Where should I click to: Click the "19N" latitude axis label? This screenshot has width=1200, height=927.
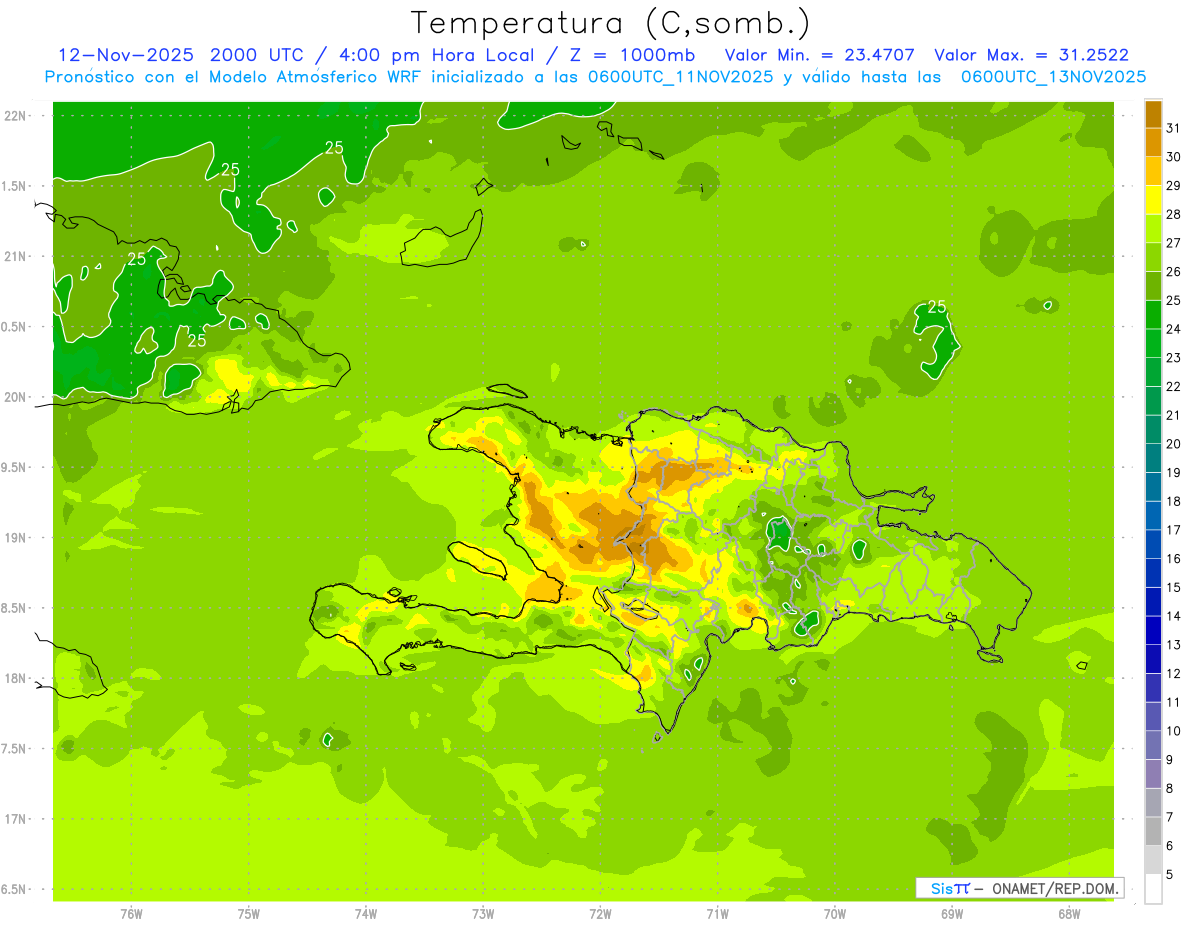click(x=17, y=538)
